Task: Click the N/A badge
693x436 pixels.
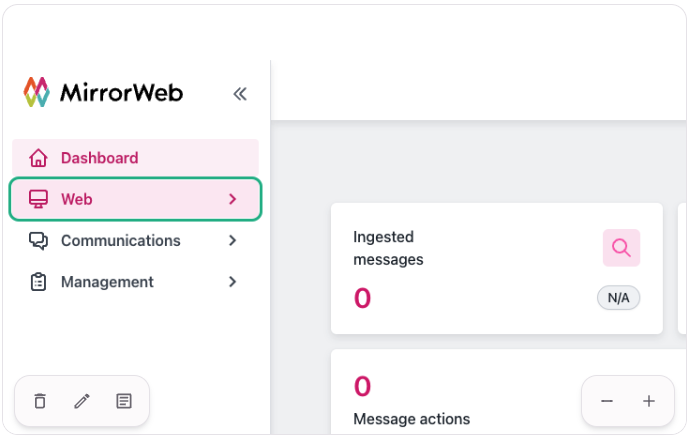Action: (618, 298)
